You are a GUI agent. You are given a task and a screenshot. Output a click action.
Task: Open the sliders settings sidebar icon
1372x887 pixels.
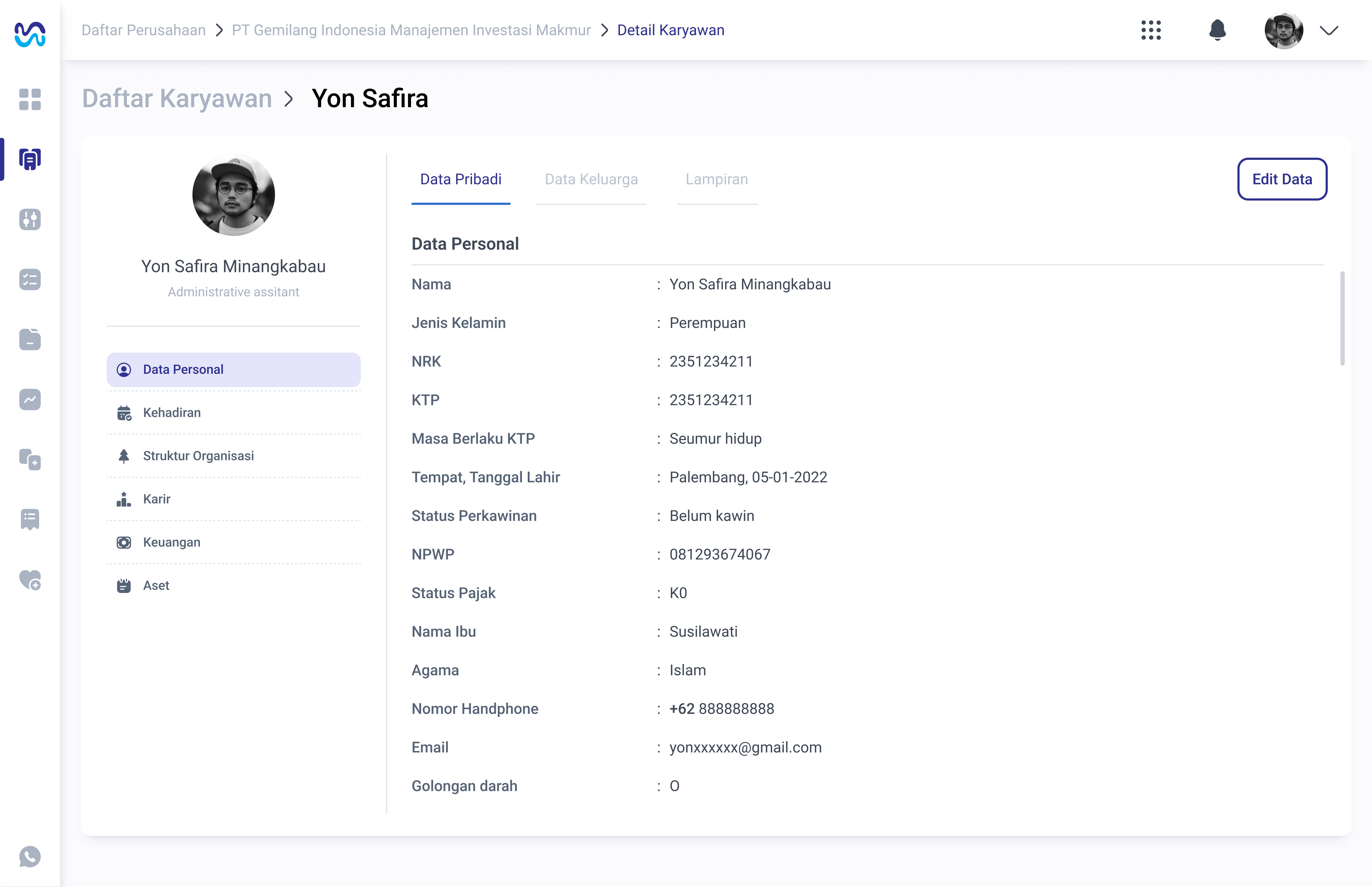[x=30, y=219]
